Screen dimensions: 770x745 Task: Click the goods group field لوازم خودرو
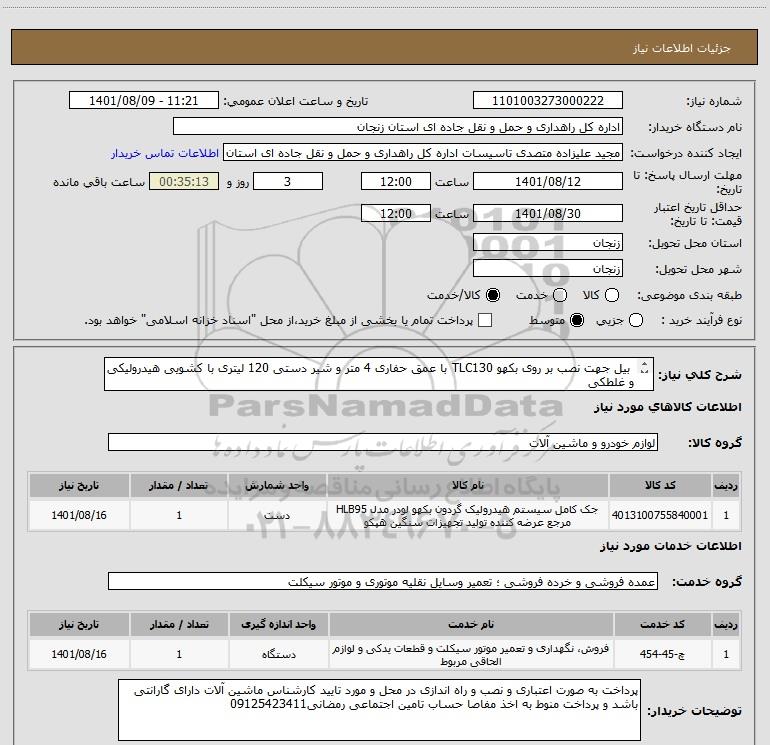(383, 442)
